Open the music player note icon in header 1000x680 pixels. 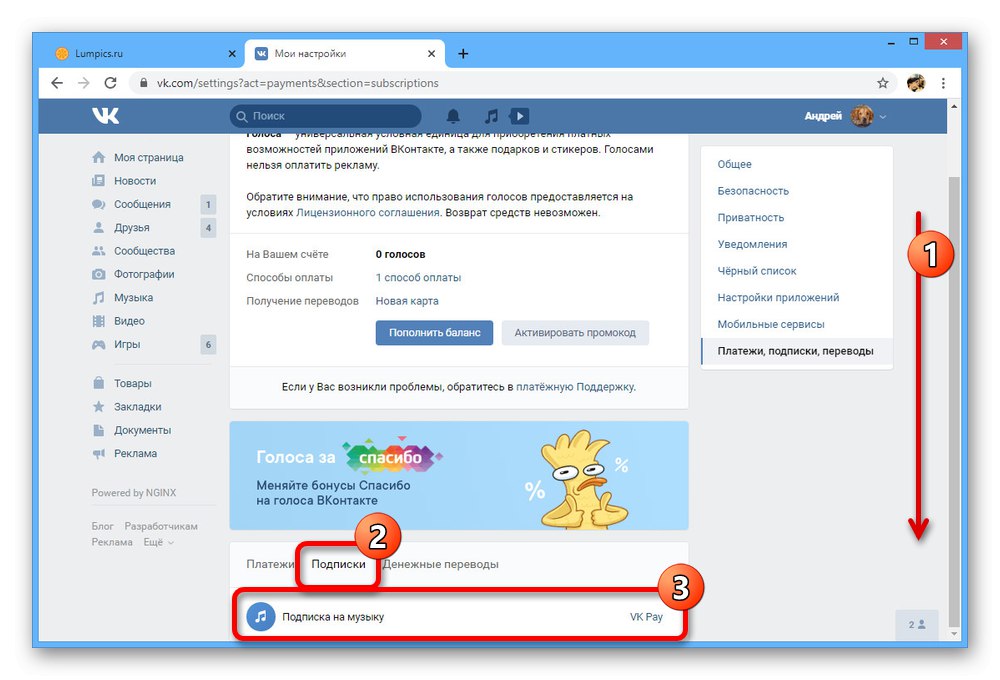click(x=491, y=116)
